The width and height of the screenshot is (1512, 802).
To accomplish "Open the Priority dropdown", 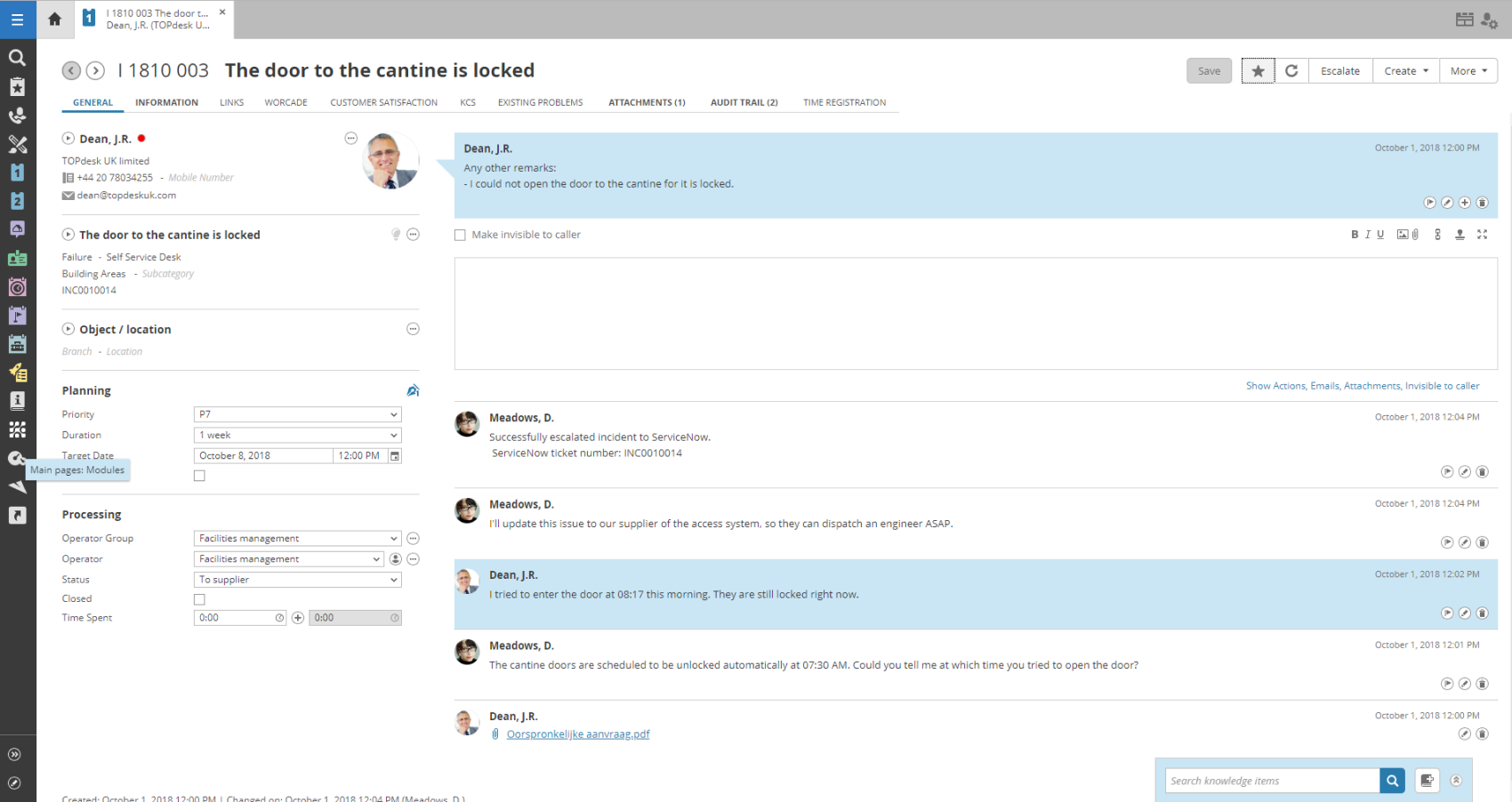I will coord(297,414).
